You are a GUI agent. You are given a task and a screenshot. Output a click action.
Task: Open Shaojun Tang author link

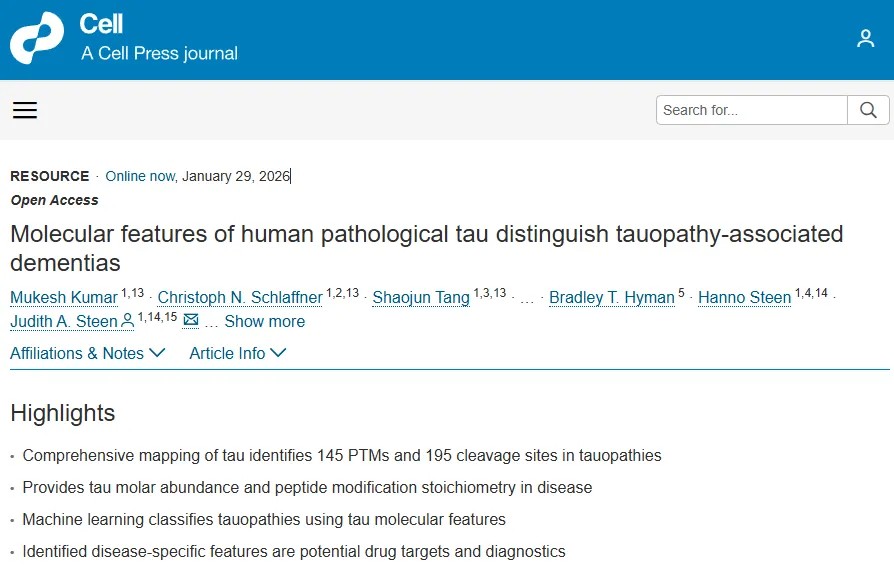click(420, 297)
